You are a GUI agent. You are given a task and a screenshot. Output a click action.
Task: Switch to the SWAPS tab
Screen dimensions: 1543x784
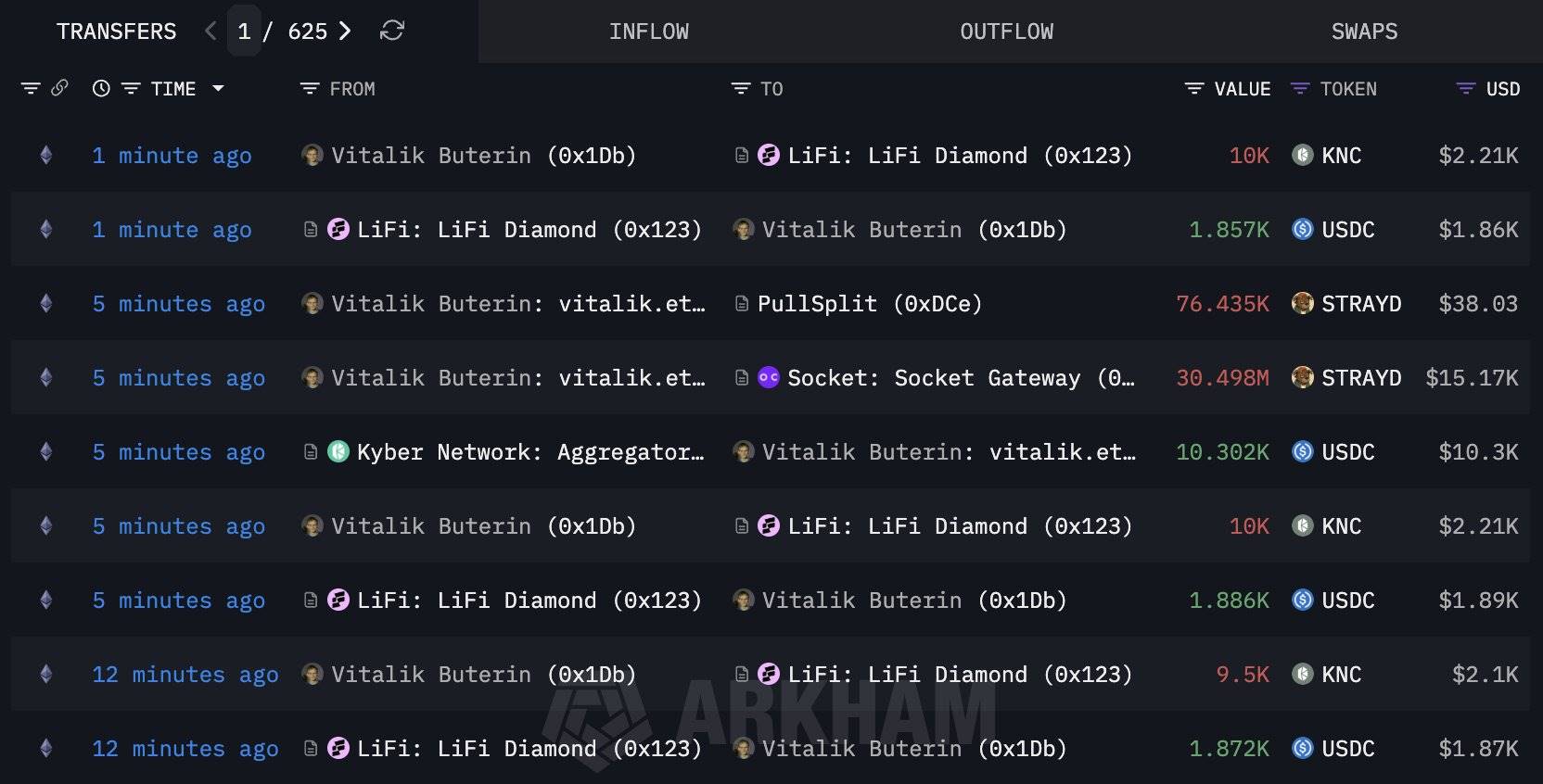coord(1364,31)
